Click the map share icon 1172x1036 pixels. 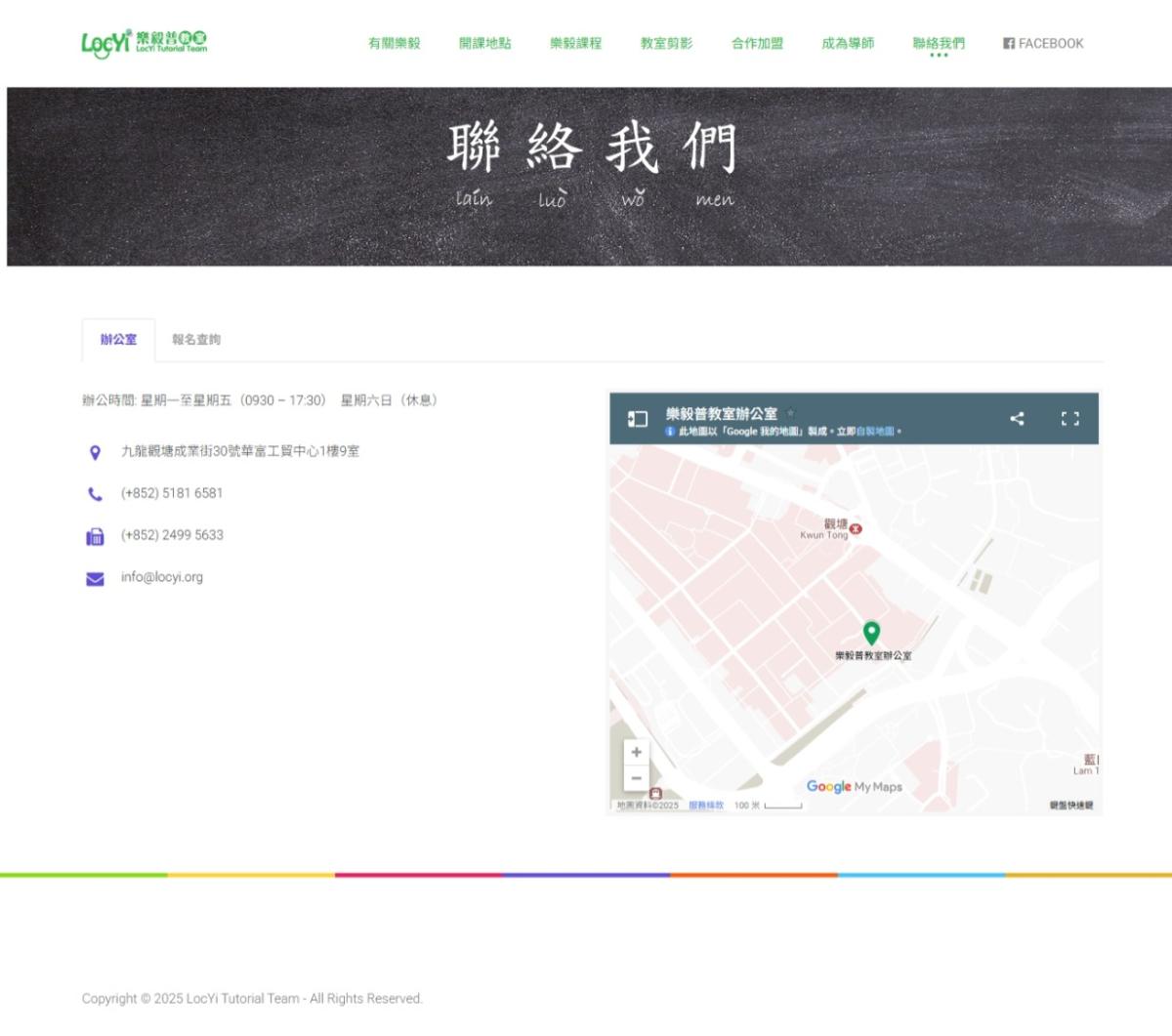[1017, 419]
